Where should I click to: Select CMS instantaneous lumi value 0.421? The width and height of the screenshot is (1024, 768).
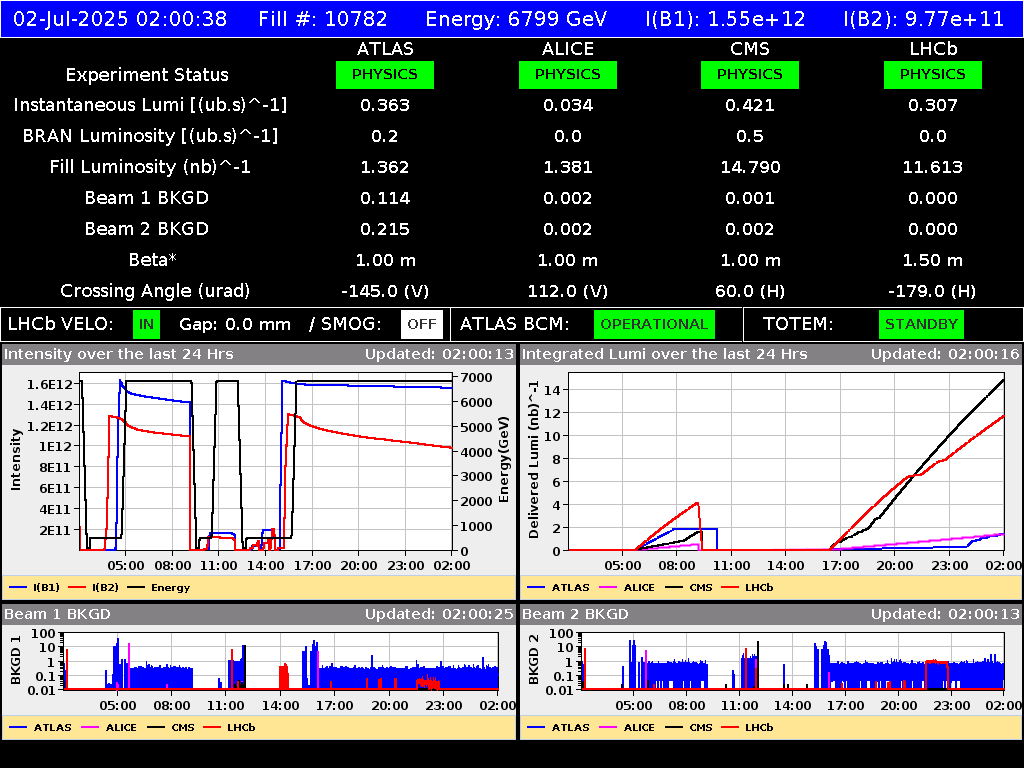point(750,105)
